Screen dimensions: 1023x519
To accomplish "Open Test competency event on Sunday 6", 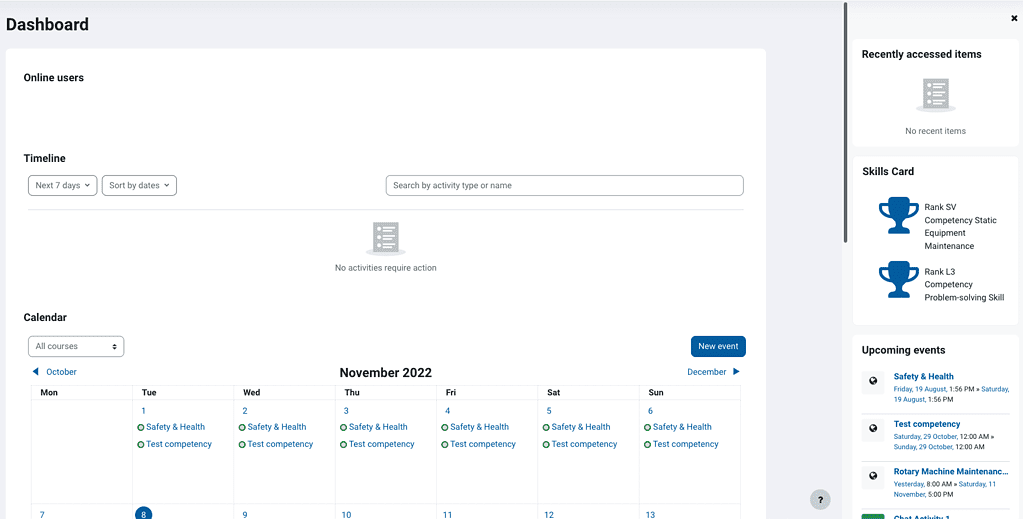I will 686,444.
